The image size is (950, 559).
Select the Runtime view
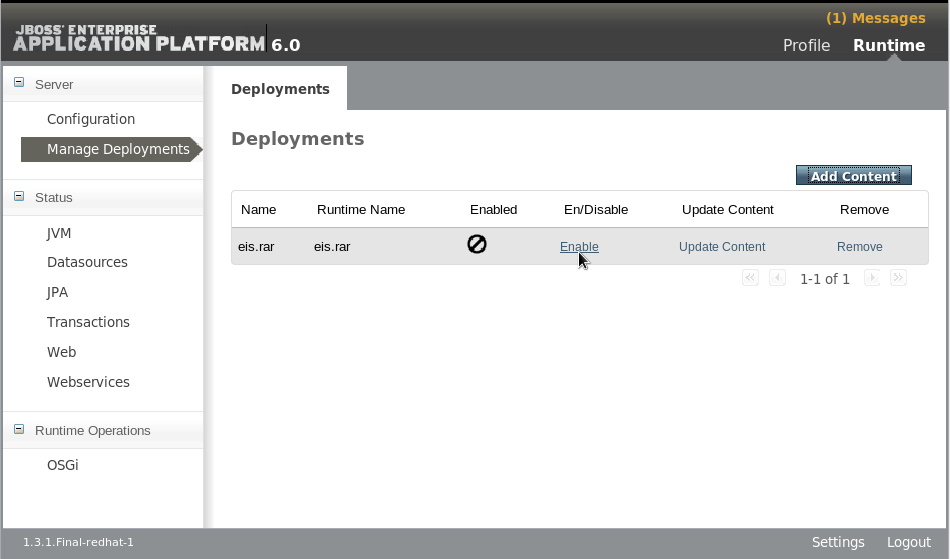[x=888, y=45]
